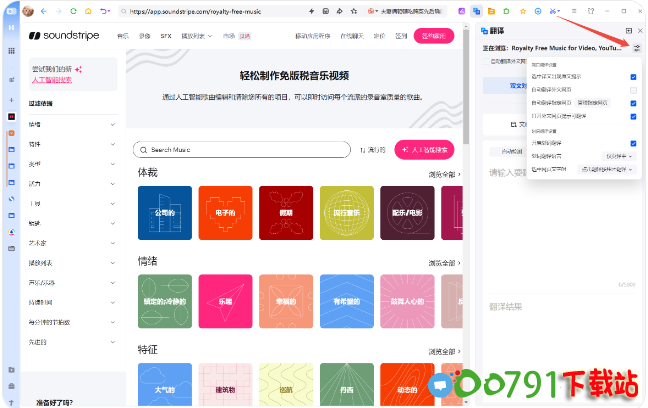648x408 pixels.
Task: Click the star favorites icon in toolbar
Action: click(522, 11)
